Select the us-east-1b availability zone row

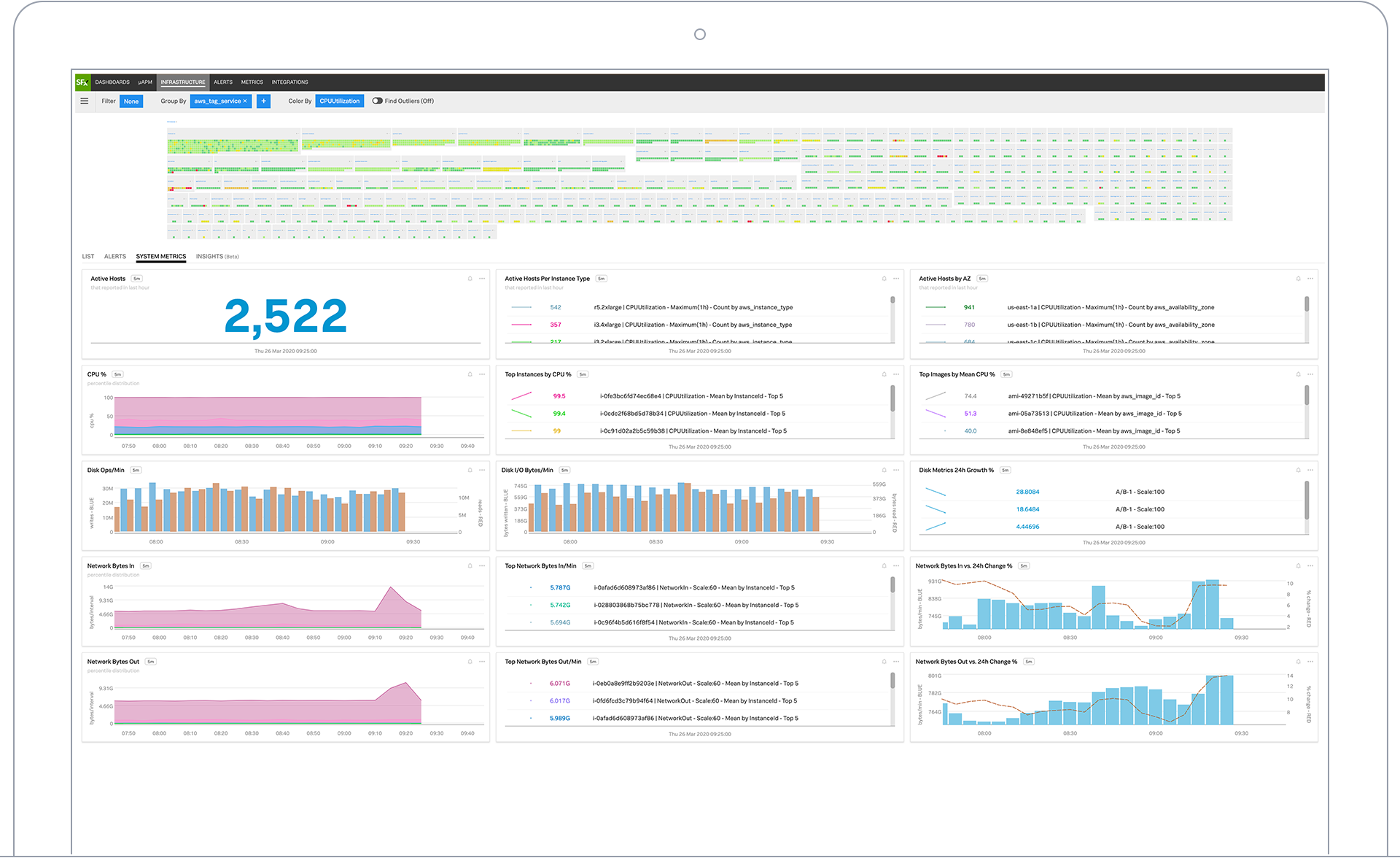coord(1112,325)
